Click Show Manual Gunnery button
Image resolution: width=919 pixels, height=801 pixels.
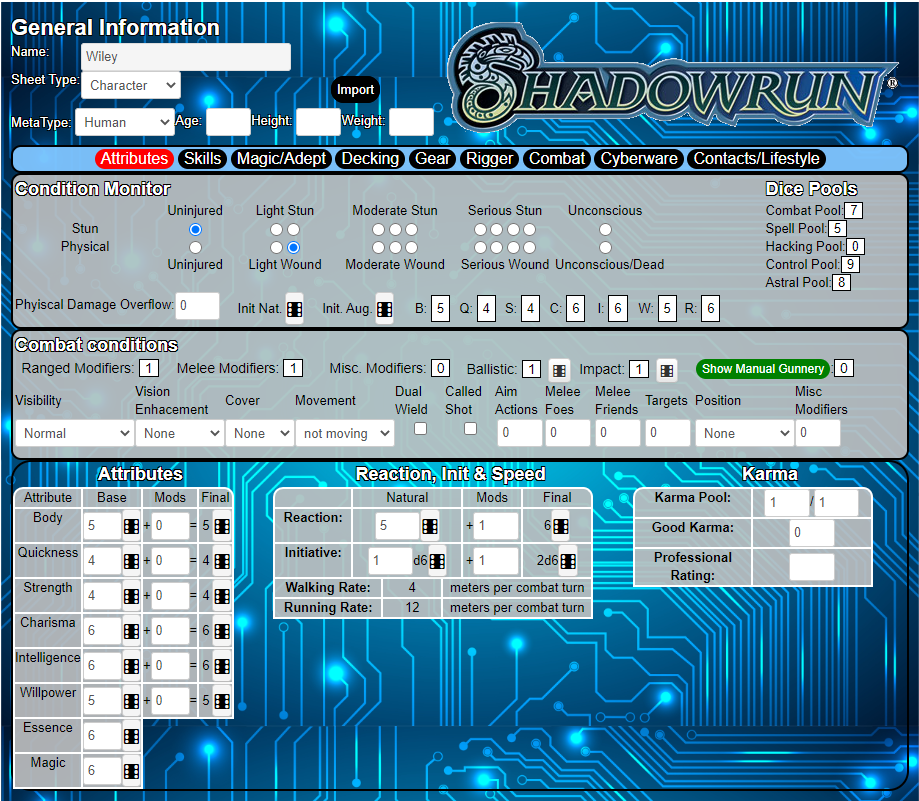point(763,369)
